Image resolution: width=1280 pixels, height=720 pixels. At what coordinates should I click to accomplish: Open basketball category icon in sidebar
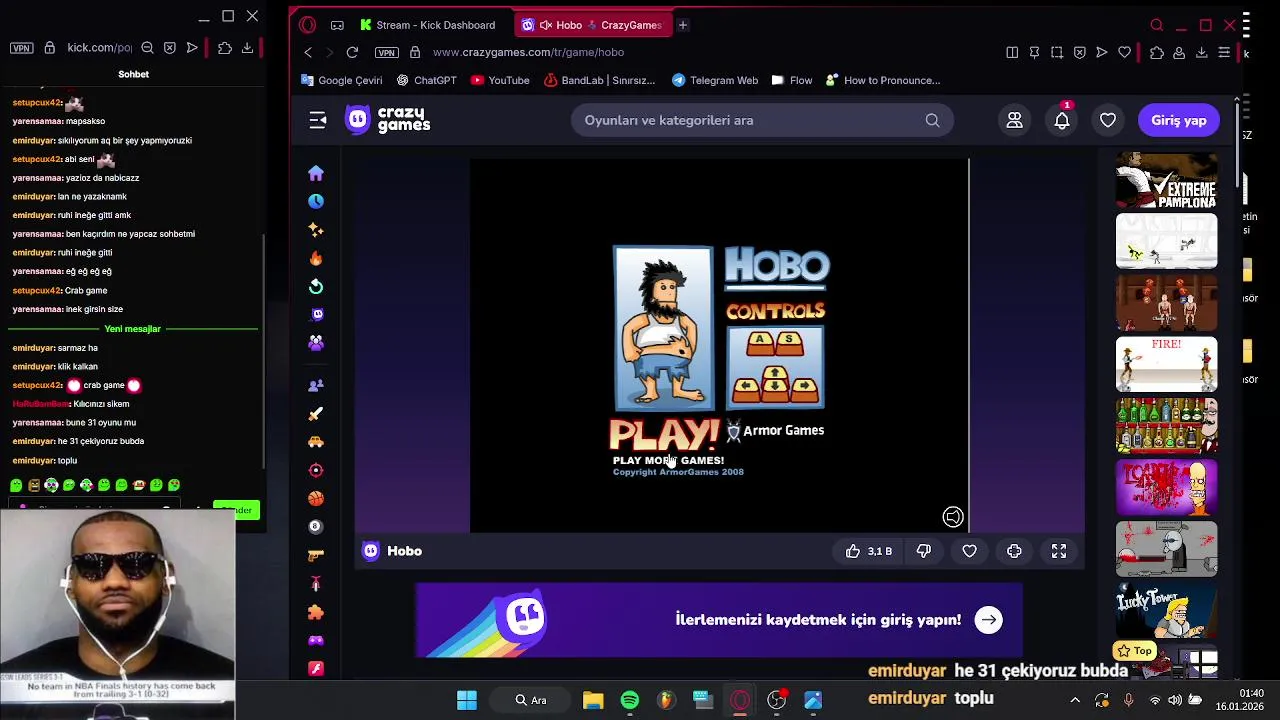click(x=316, y=498)
